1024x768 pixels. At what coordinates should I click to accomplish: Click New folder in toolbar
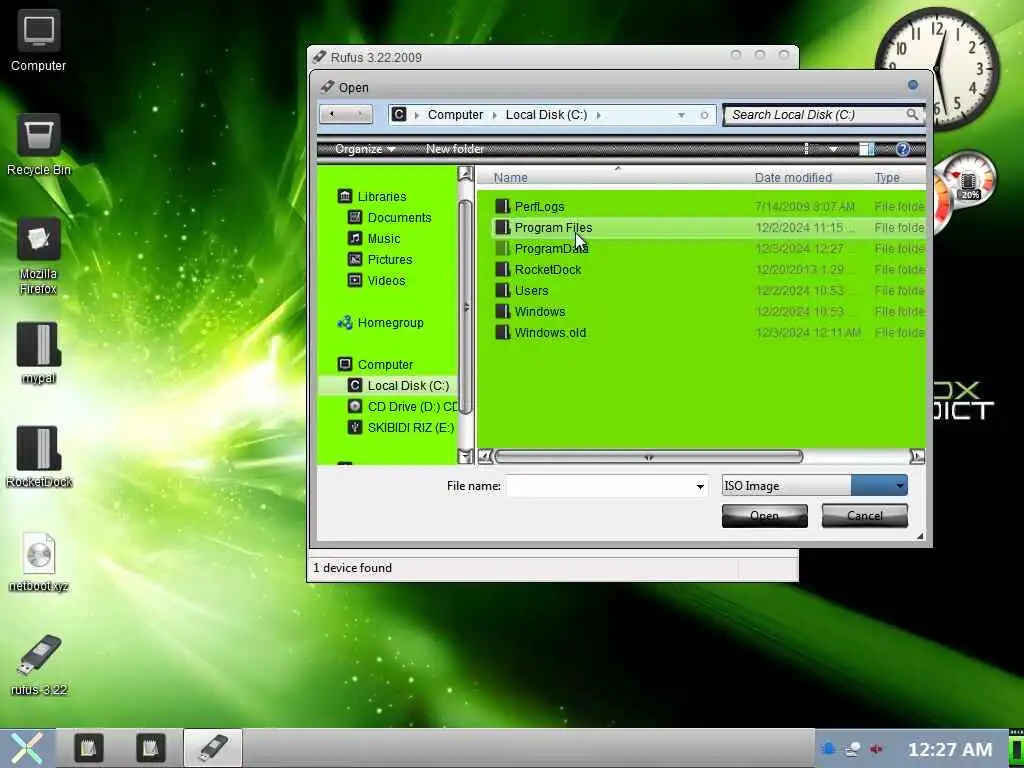point(455,149)
